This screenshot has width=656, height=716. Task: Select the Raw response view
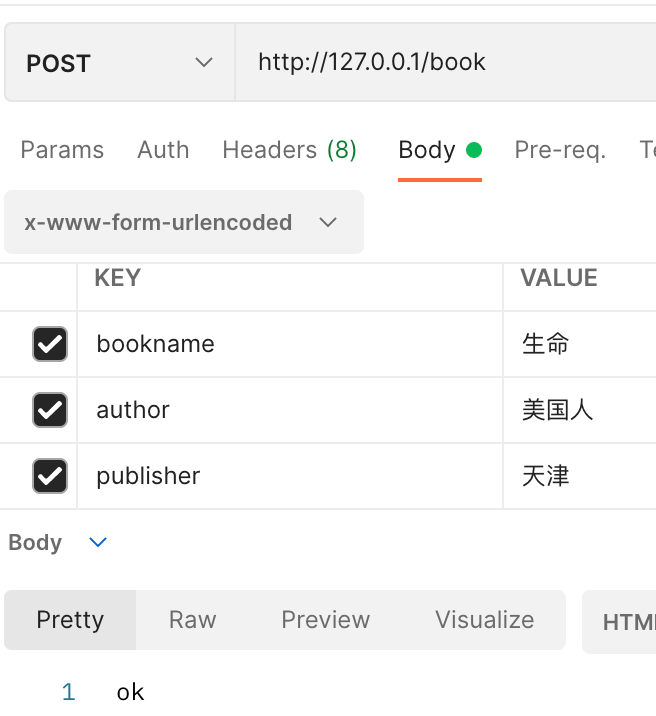click(x=192, y=620)
